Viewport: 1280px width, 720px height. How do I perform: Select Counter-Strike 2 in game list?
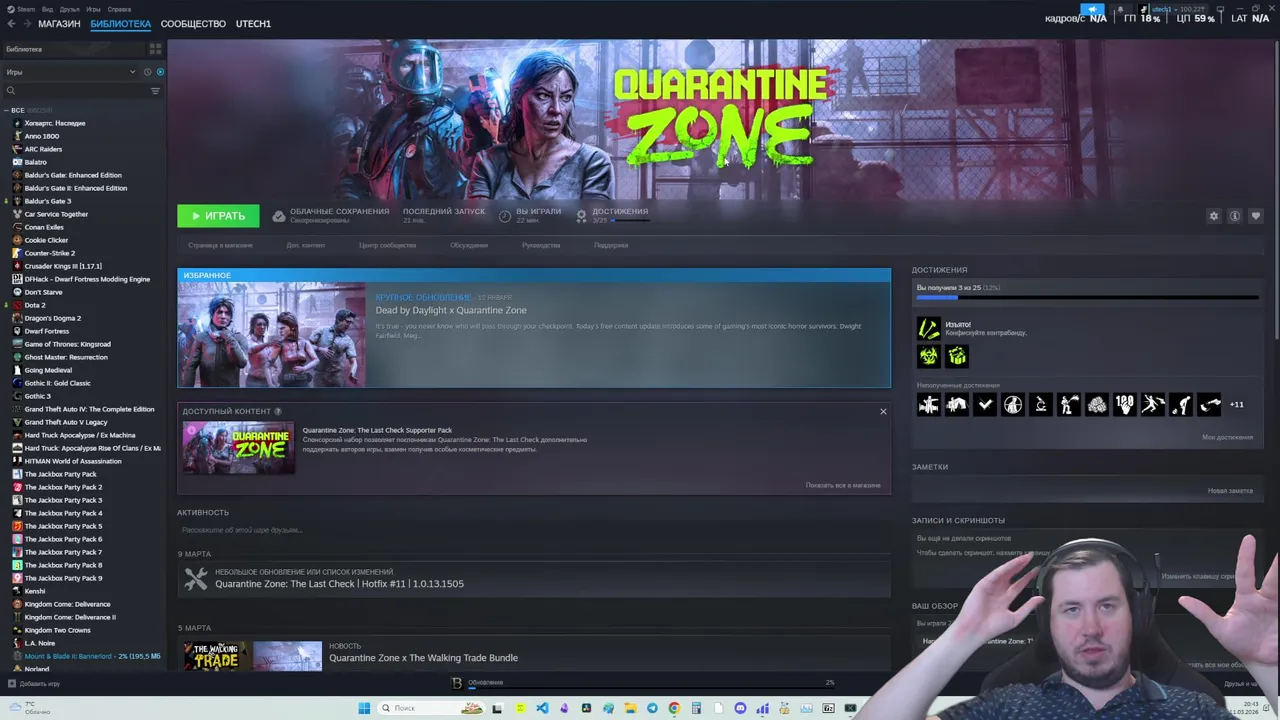50,253
